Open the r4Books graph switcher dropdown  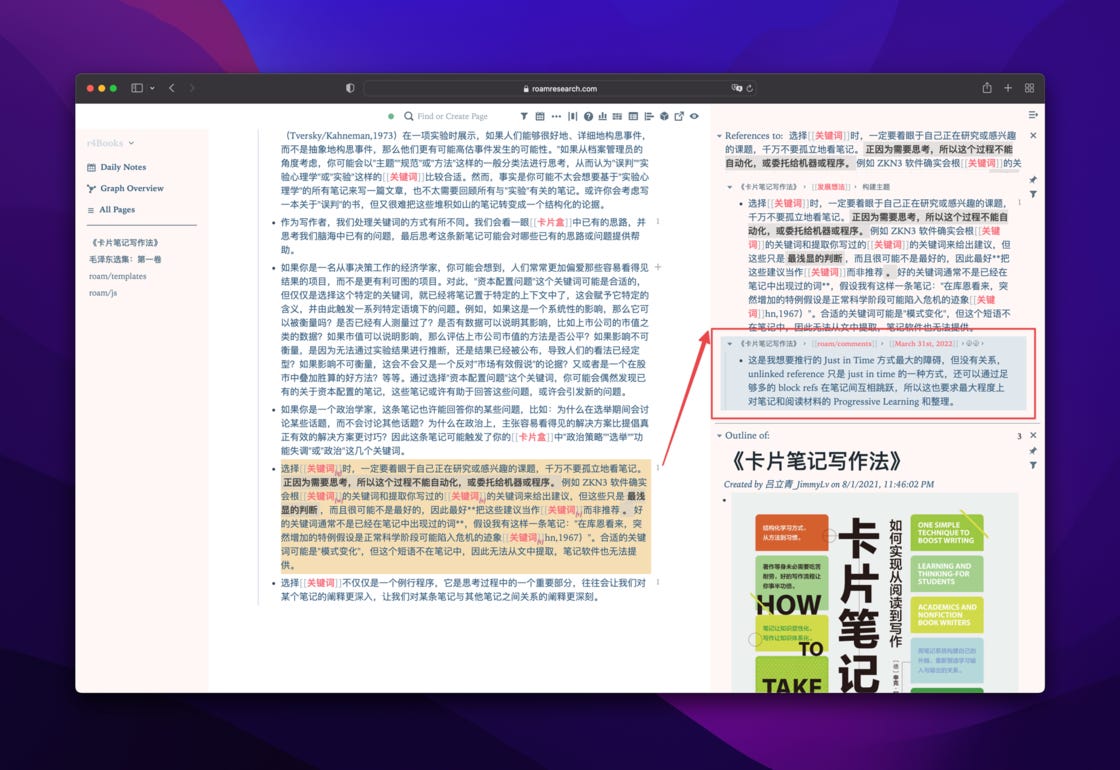[x=110, y=143]
